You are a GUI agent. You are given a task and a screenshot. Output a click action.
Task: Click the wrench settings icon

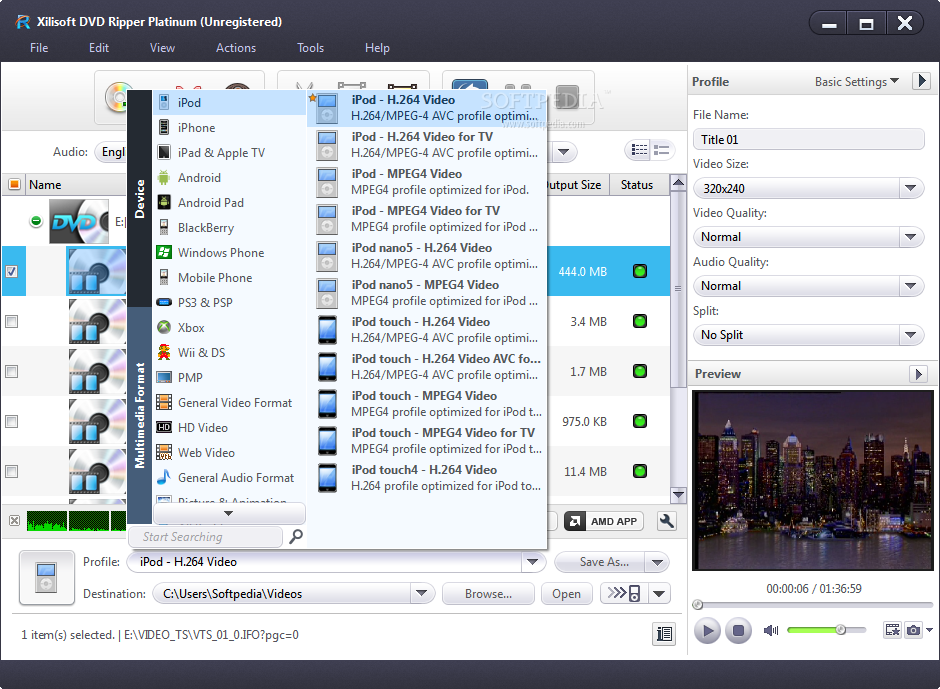pyautogui.click(x=666, y=521)
